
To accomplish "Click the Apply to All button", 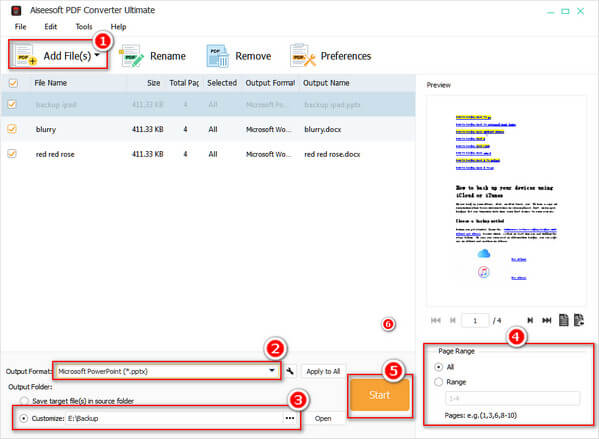I will 323,371.
